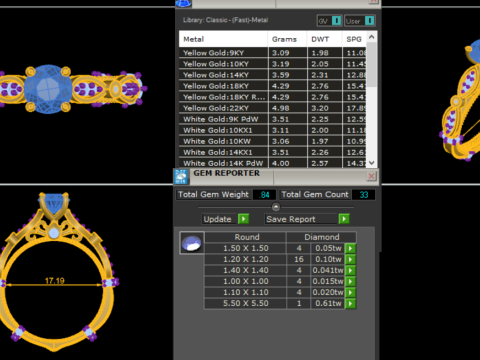Click the Total Gem Weight value .84
Image resolution: width=480 pixels, height=360 pixels.
point(264,195)
